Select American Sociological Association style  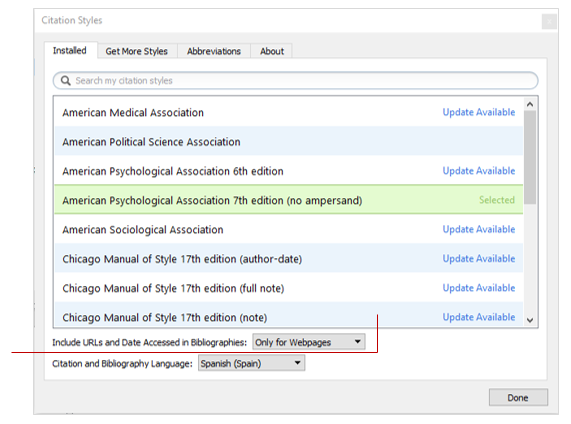(x=289, y=229)
